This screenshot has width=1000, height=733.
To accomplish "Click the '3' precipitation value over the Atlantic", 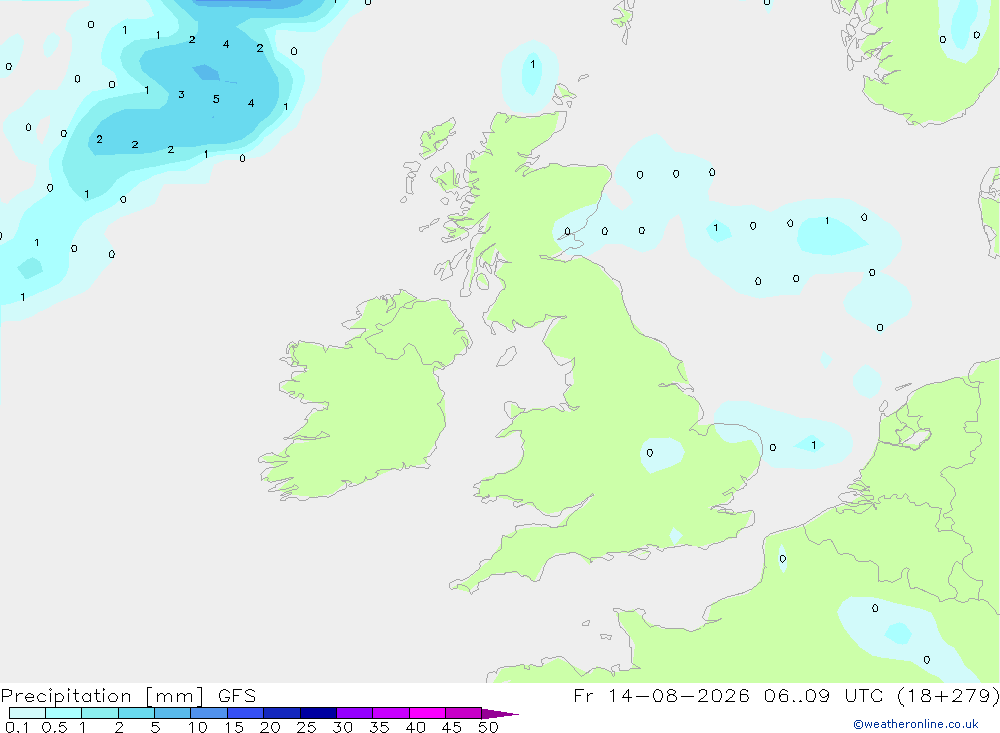I will click(x=181, y=94).
